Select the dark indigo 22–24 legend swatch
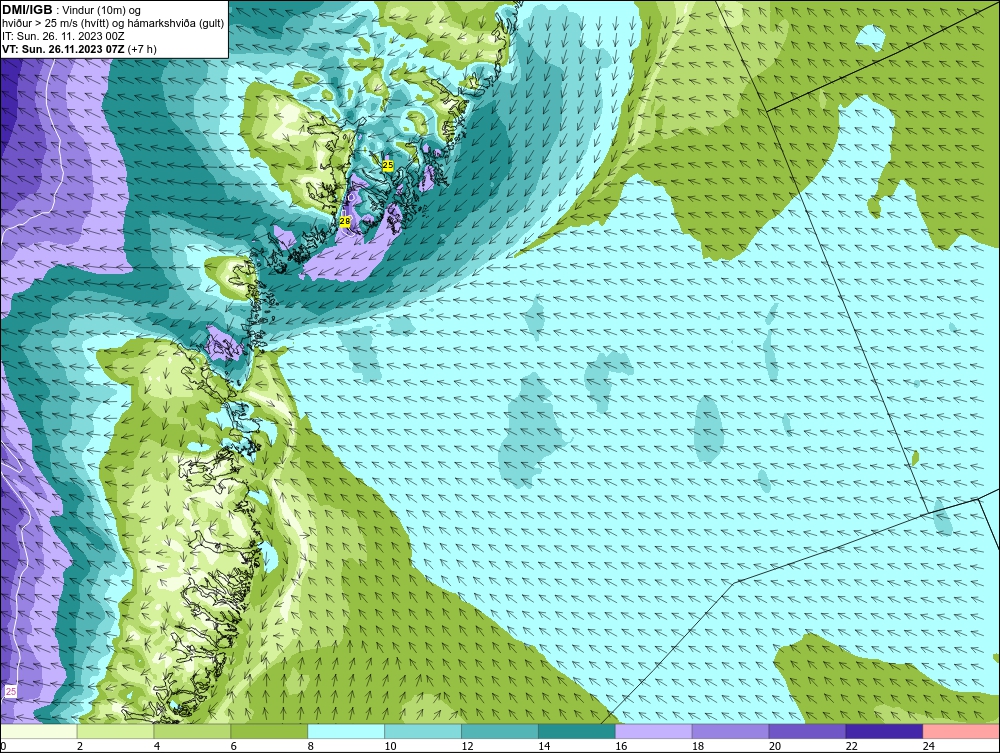 885,731
